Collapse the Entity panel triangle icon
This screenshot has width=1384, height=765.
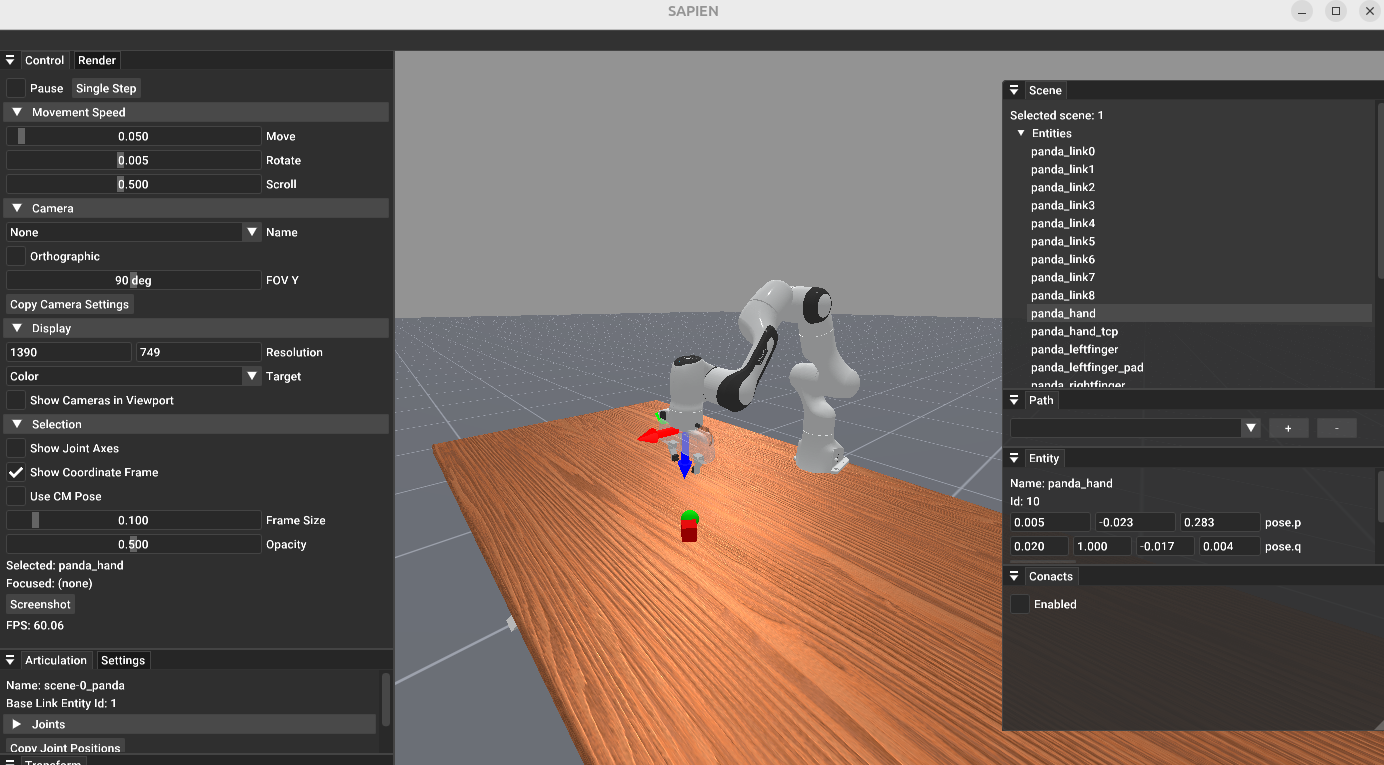(x=1013, y=458)
